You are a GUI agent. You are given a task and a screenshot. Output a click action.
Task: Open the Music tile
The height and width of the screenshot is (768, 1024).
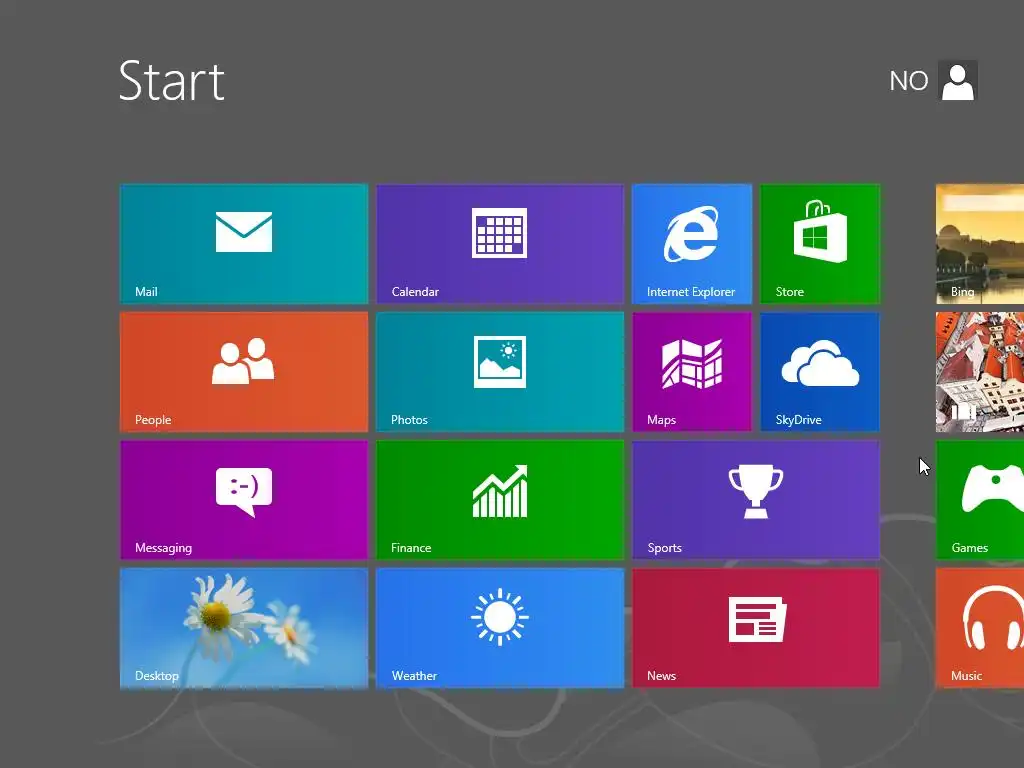980,628
